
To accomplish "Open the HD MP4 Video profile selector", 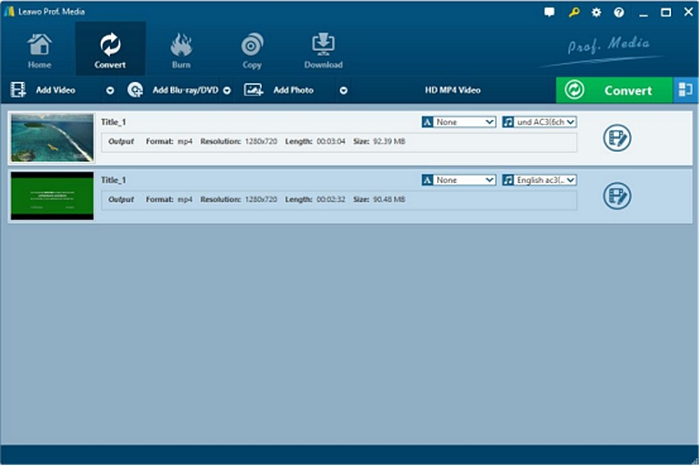I will 453,90.
